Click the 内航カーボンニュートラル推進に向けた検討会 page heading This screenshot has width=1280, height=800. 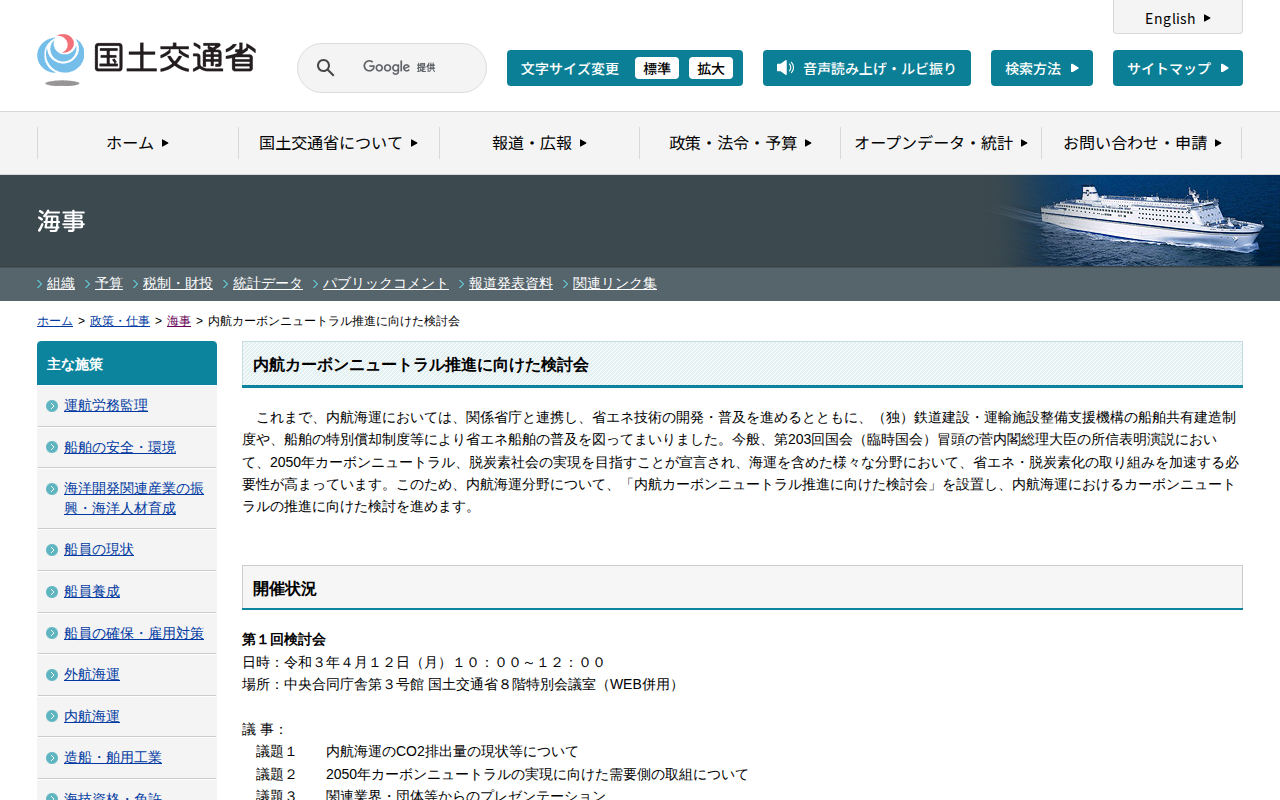[x=742, y=365]
